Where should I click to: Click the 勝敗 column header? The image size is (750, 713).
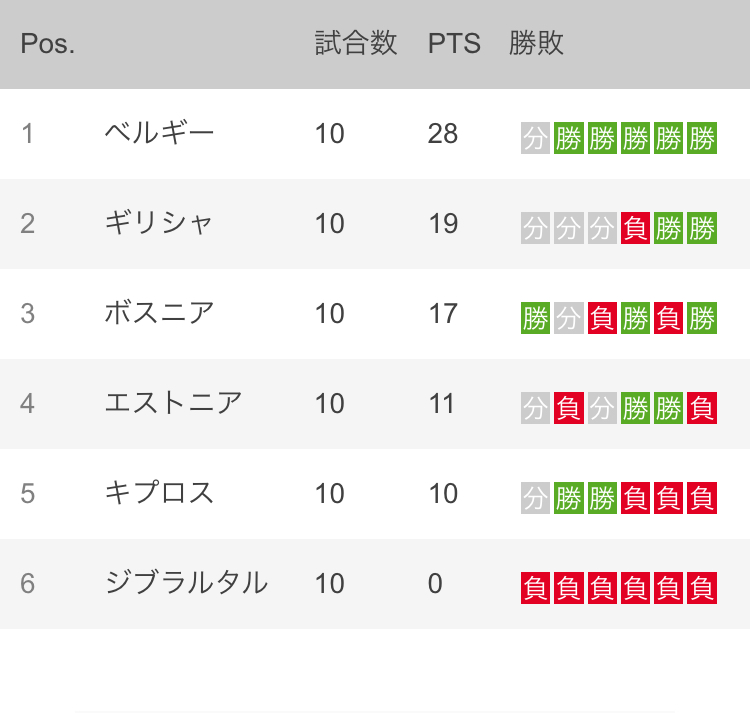[x=536, y=44]
